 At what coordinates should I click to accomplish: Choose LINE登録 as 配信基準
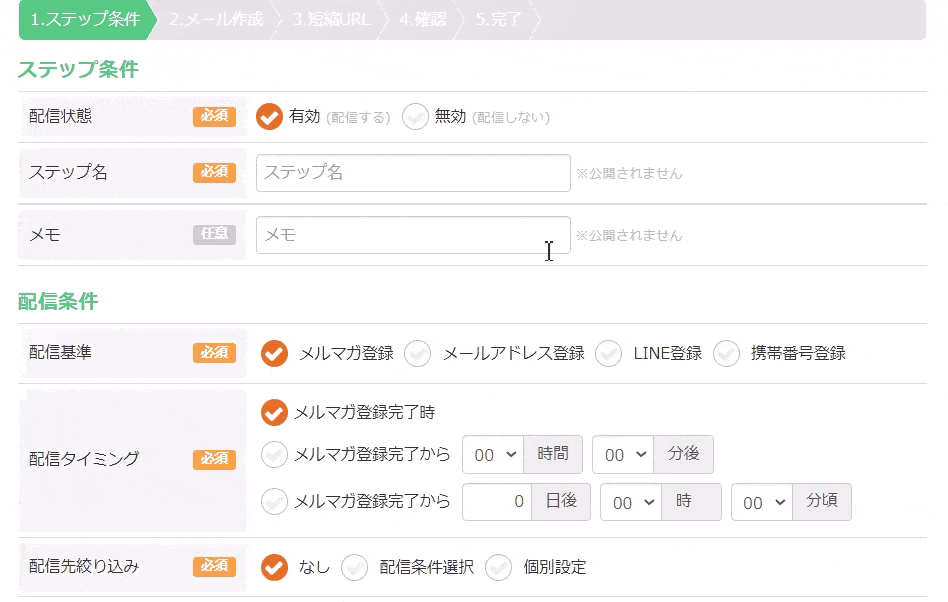608,354
